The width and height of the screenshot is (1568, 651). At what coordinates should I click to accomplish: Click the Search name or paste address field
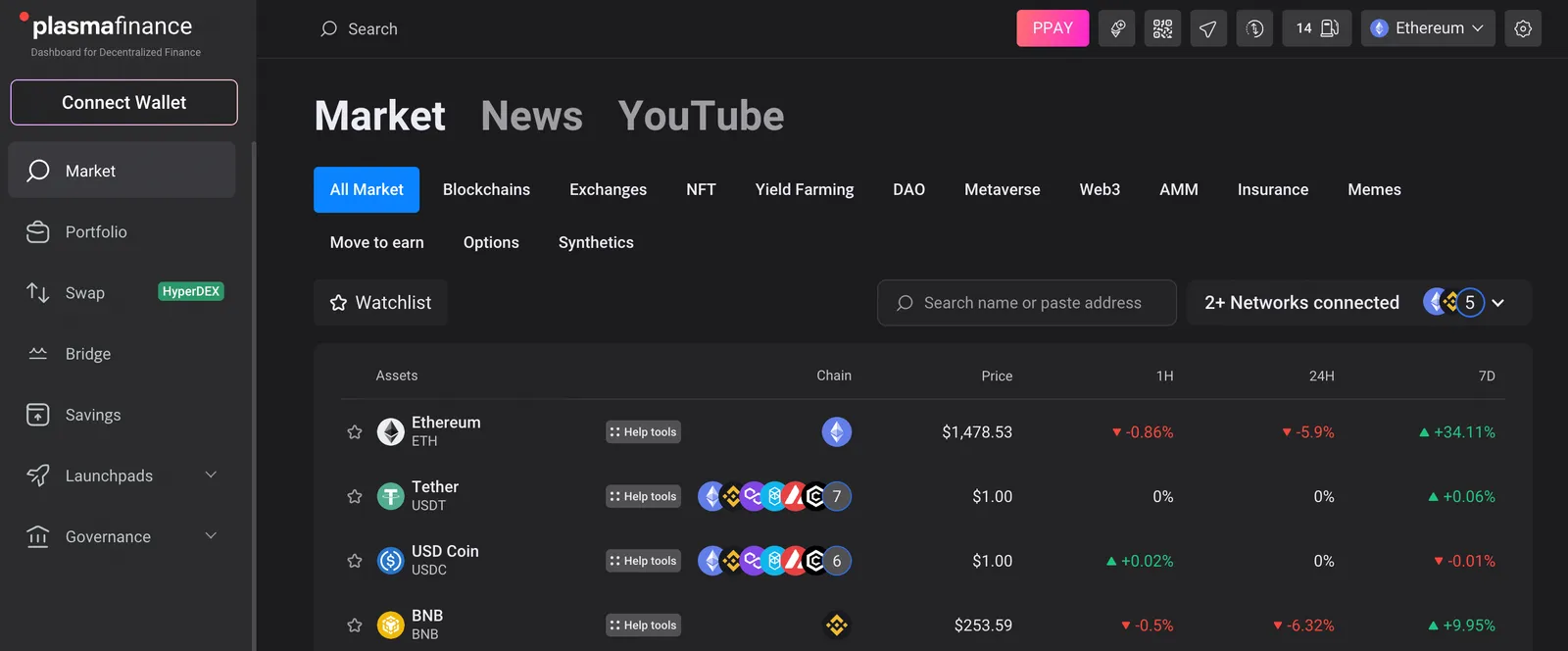point(1026,302)
